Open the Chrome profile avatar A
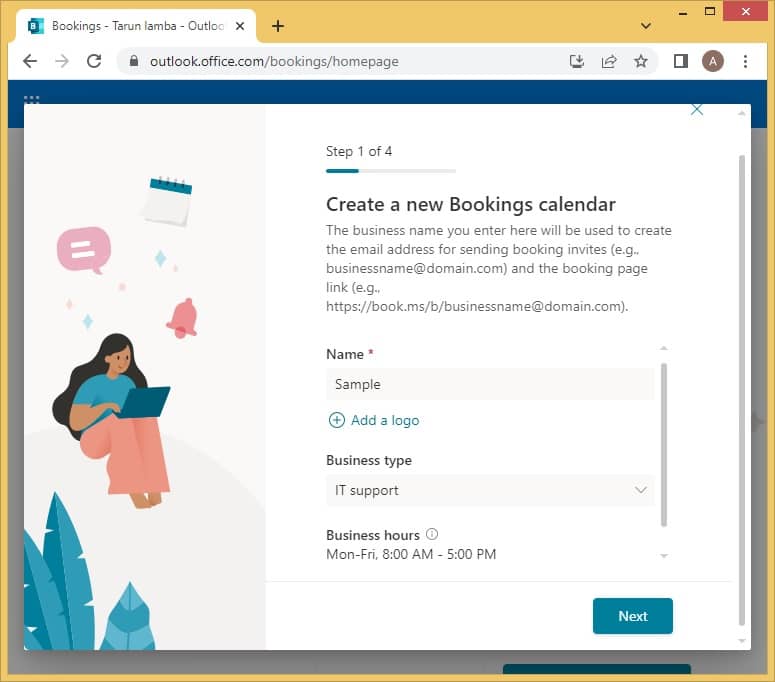775x682 pixels. click(x=713, y=61)
